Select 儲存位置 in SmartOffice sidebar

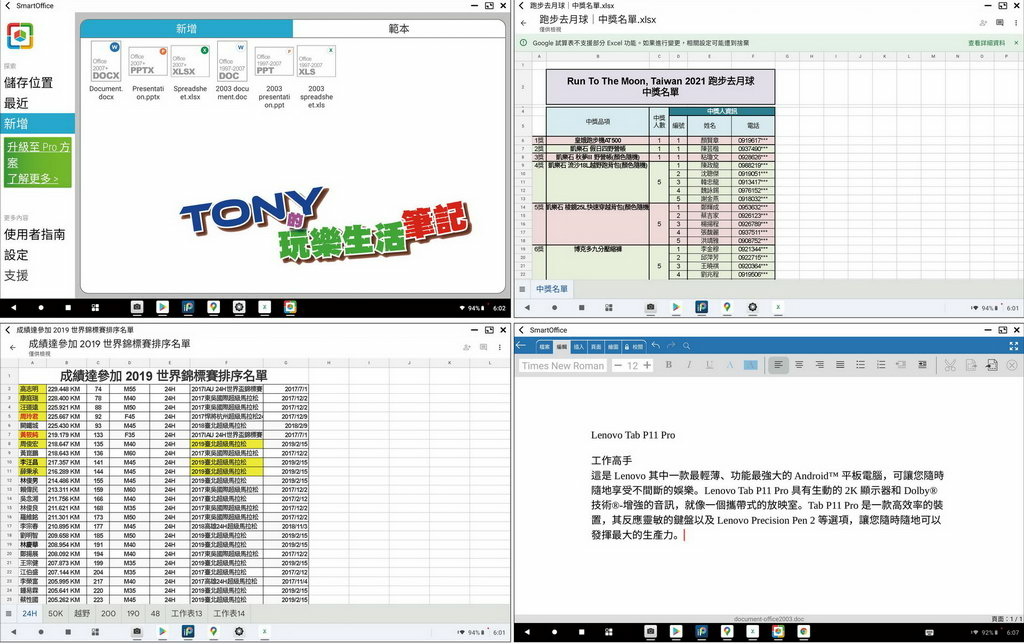[28, 82]
